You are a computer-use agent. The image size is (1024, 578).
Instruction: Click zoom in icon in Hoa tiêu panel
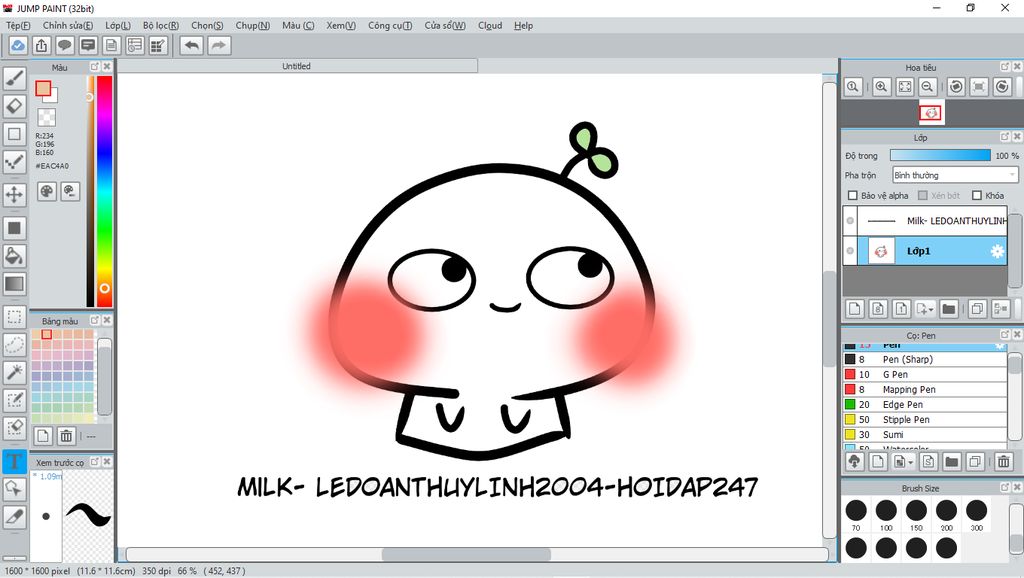click(x=881, y=87)
